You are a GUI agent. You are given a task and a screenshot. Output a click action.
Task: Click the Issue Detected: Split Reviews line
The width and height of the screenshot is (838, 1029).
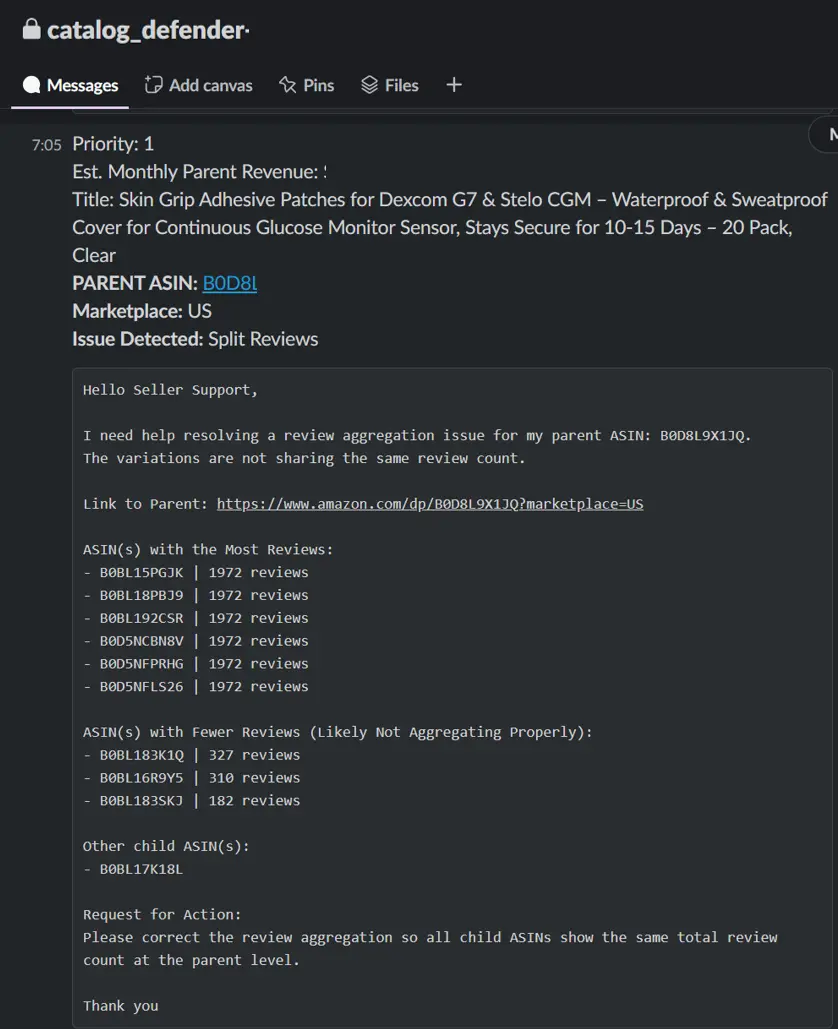[194, 338]
